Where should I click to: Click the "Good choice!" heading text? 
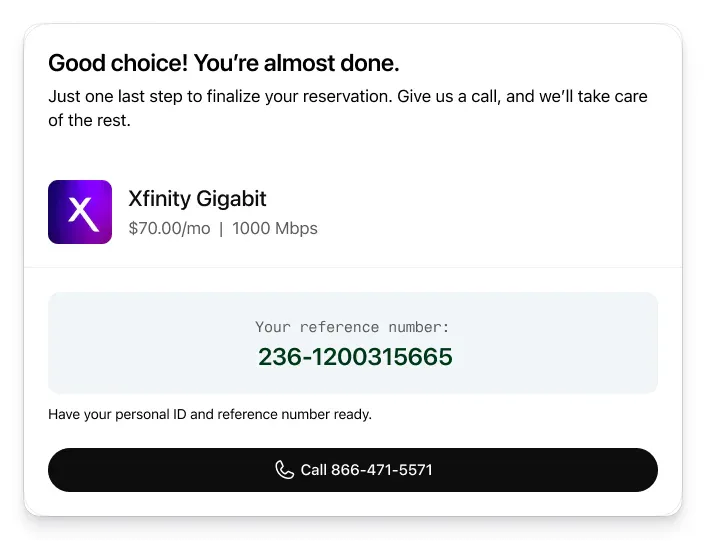tap(117, 63)
